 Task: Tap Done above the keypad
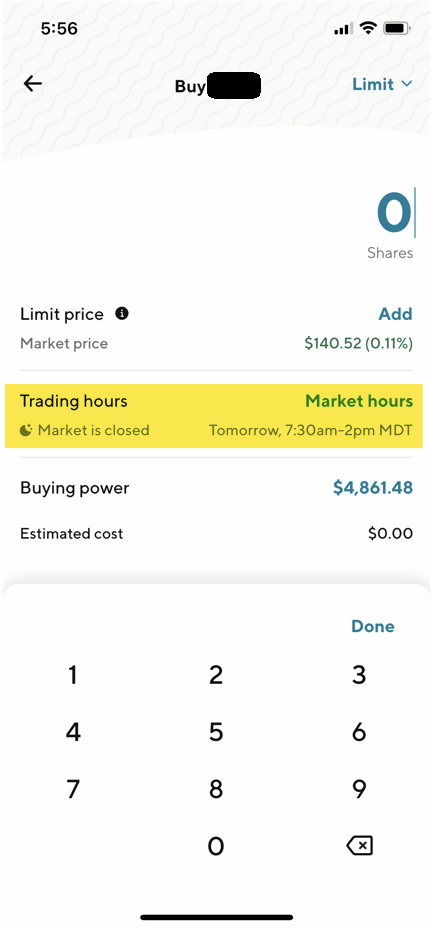click(x=373, y=626)
